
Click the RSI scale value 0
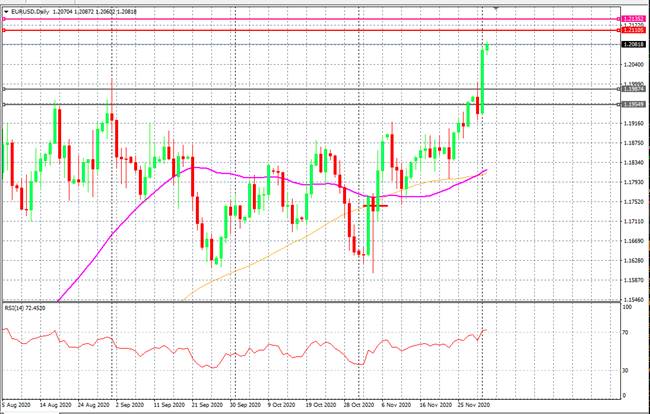click(x=624, y=396)
